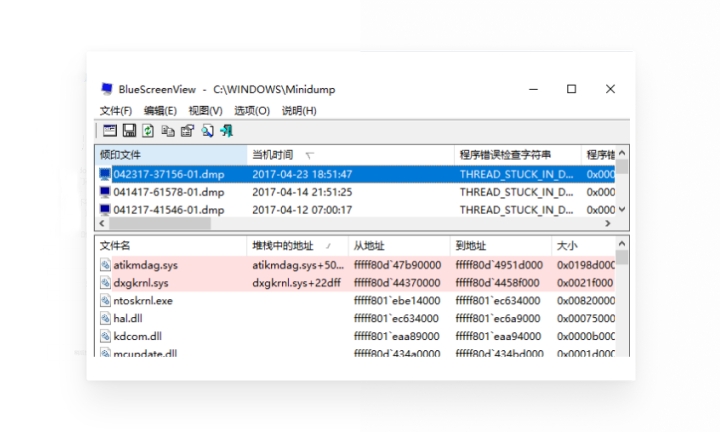Sort lower pane by 从地址 header

(x=399, y=246)
